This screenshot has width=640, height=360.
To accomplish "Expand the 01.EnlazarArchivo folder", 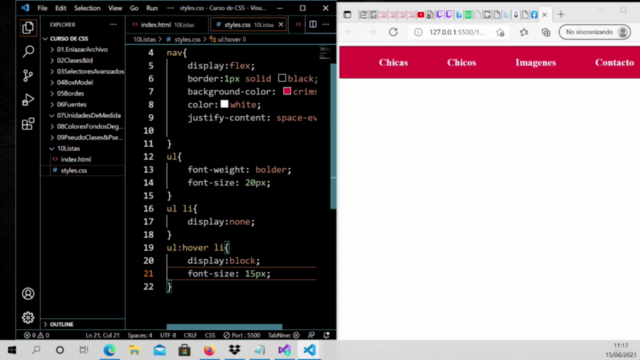I will 82,49.
